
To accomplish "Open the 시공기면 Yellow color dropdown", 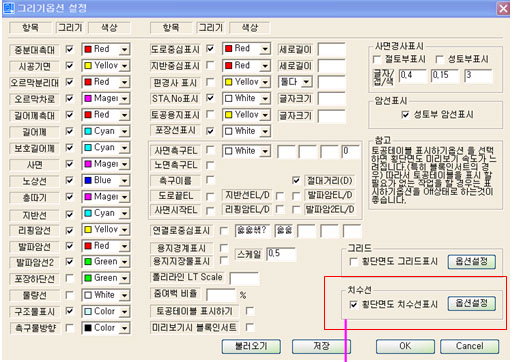I will coord(124,66).
